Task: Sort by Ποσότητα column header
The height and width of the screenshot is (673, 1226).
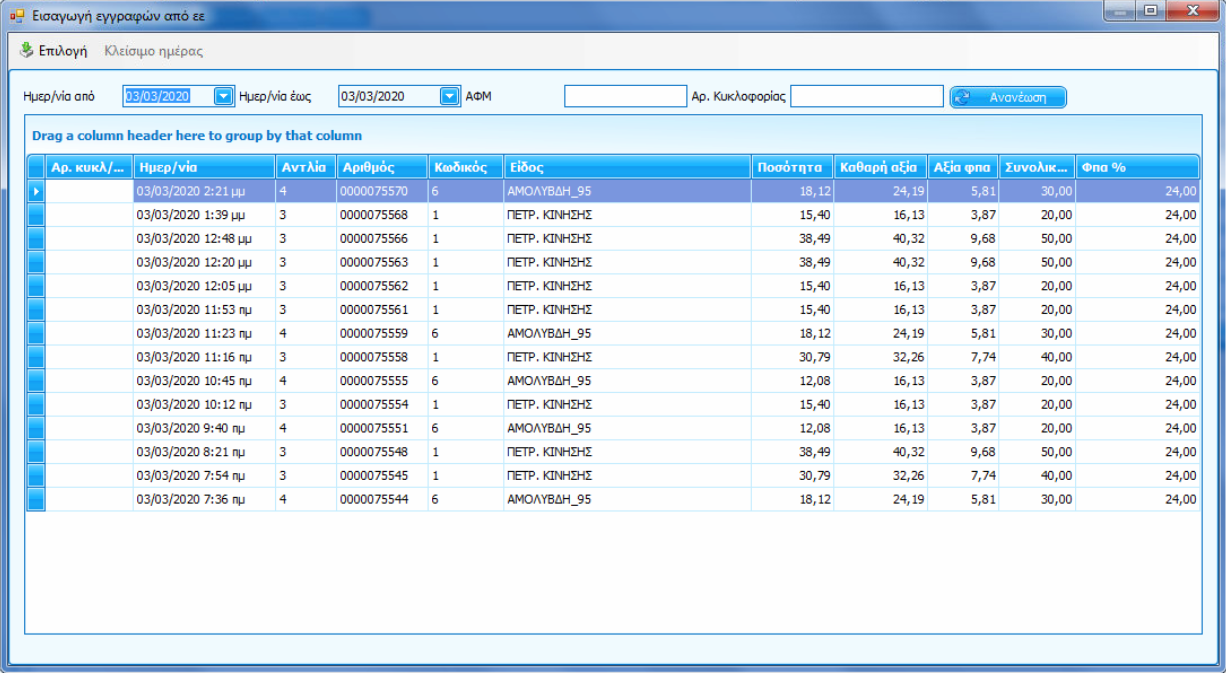Action: (791, 167)
